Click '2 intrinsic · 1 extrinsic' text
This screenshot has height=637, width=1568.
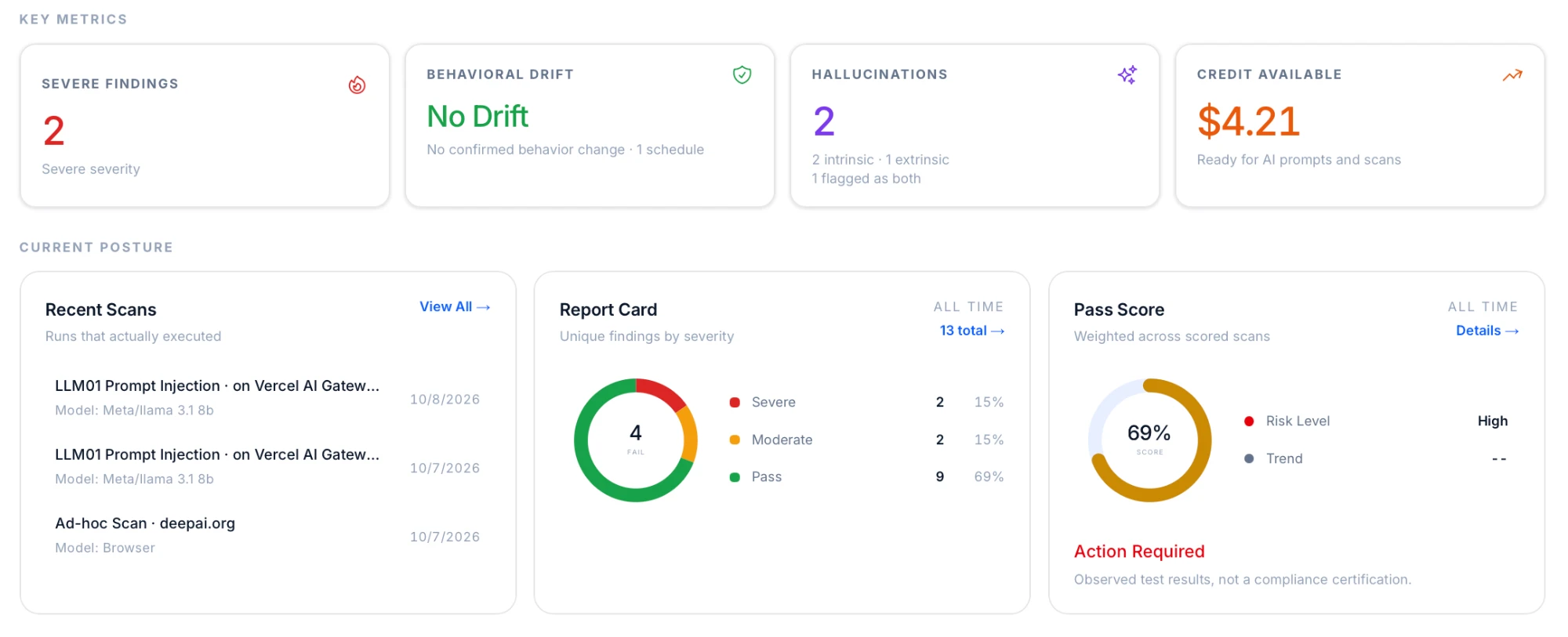880,160
